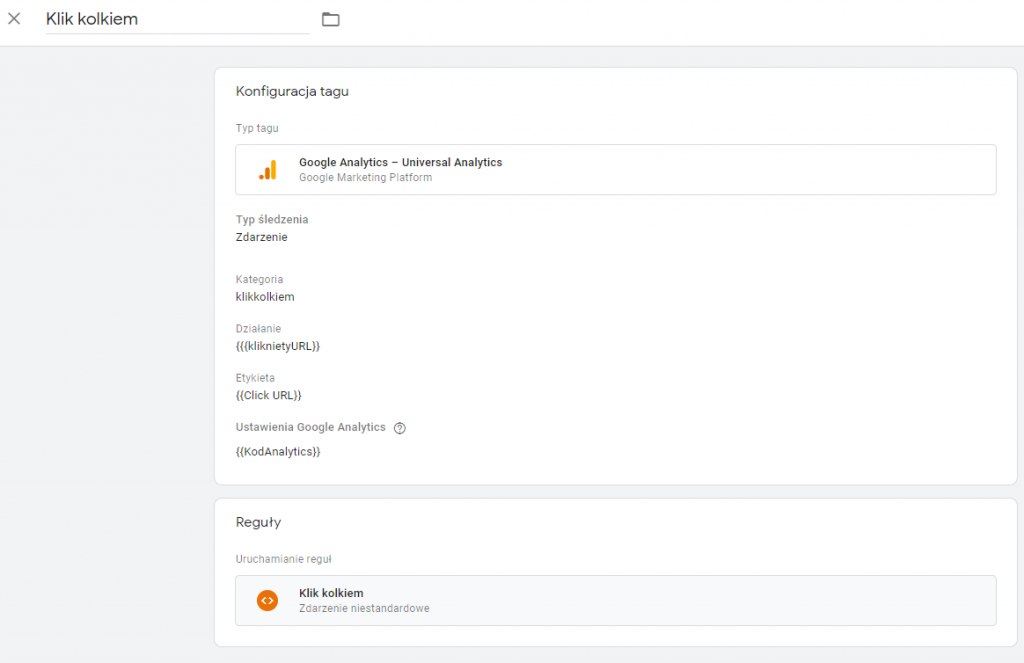1024x663 pixels.
Task: Click the Reguły section header
Action: tap(258, 521)
